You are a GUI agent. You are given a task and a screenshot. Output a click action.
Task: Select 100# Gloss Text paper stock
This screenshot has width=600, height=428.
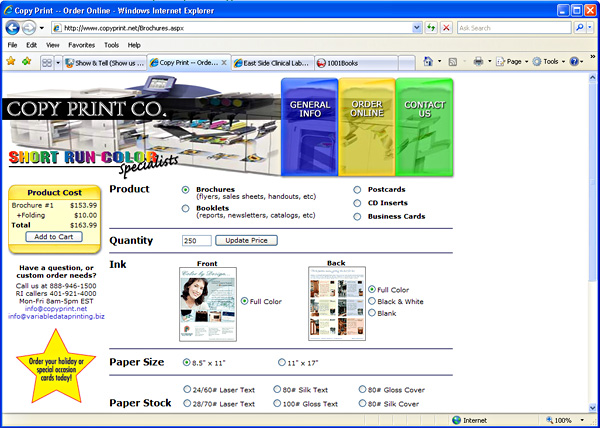277,404
